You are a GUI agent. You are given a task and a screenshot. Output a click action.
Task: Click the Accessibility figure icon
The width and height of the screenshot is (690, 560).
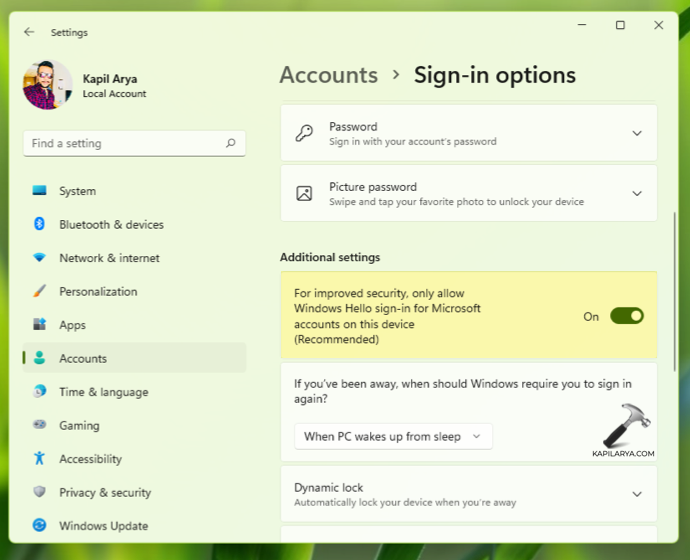tap(39, 458)
